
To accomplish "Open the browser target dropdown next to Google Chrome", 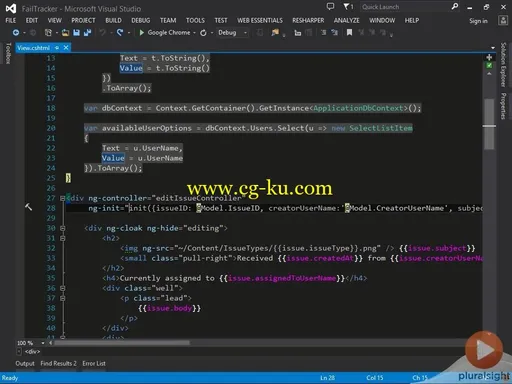I will [x=194, y=33].
